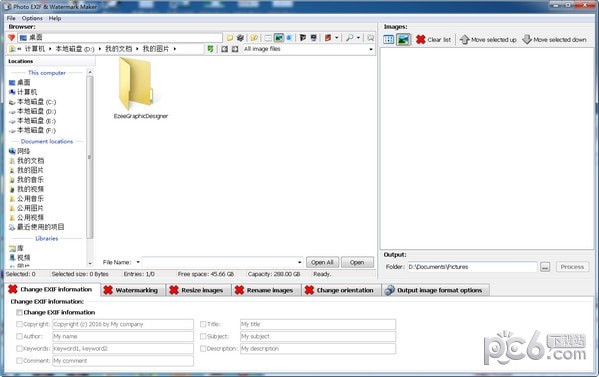Click the red heart favorites icon
Image resolution: width=599 pixels, height=377 pixels.
(11, 37)
